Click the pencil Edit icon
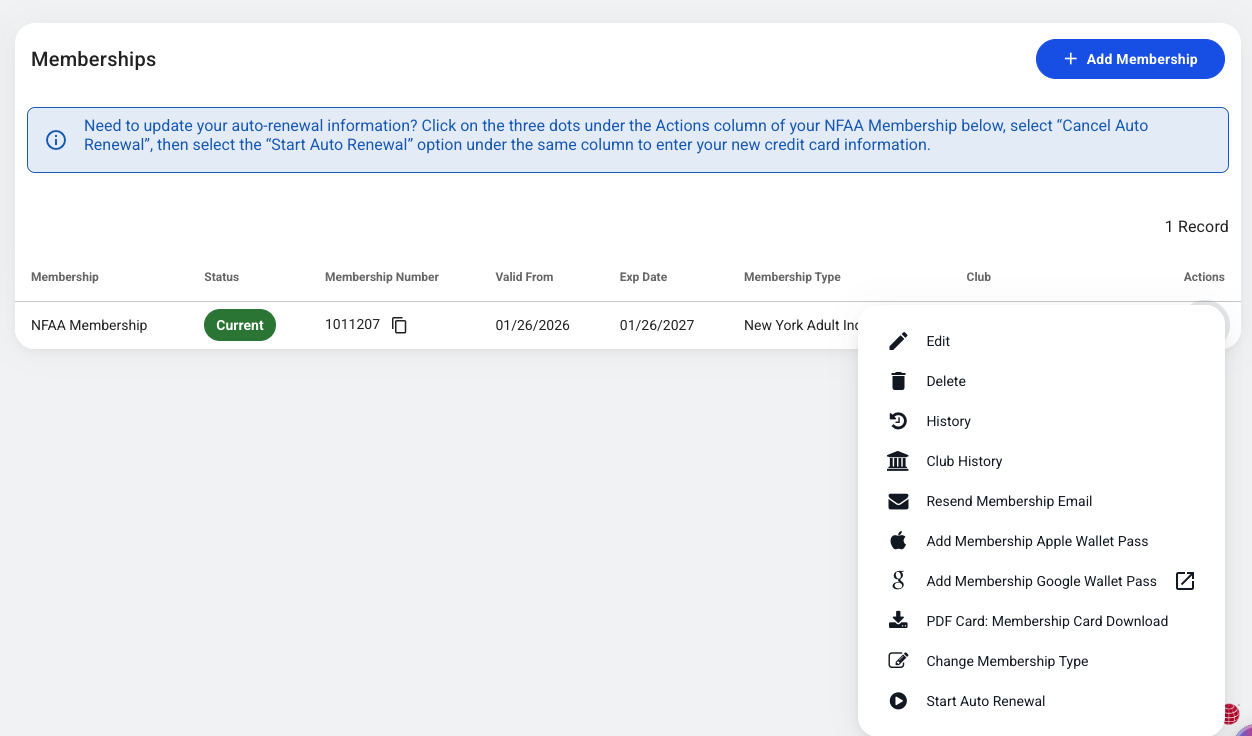Screen dimensions: 1252x736 (x=898, y=341)
